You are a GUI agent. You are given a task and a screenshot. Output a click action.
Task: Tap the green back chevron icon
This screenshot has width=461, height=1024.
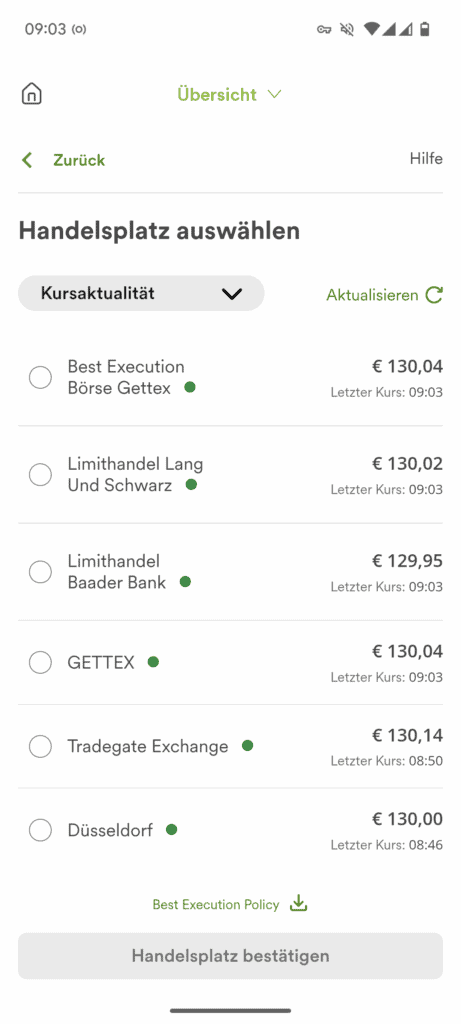click(x=27, y=160)
